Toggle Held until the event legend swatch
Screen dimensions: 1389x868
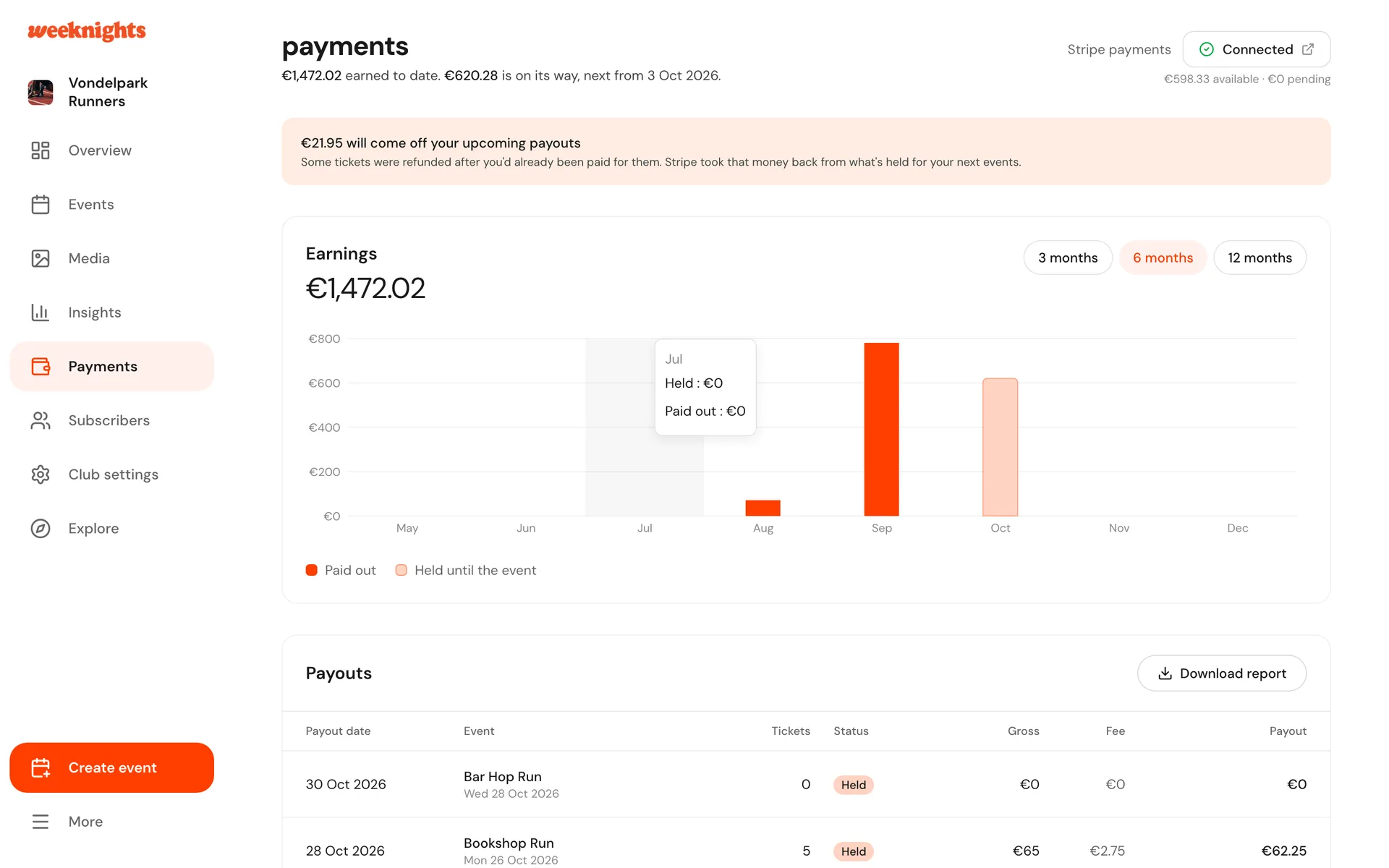[x=402, y=570]
